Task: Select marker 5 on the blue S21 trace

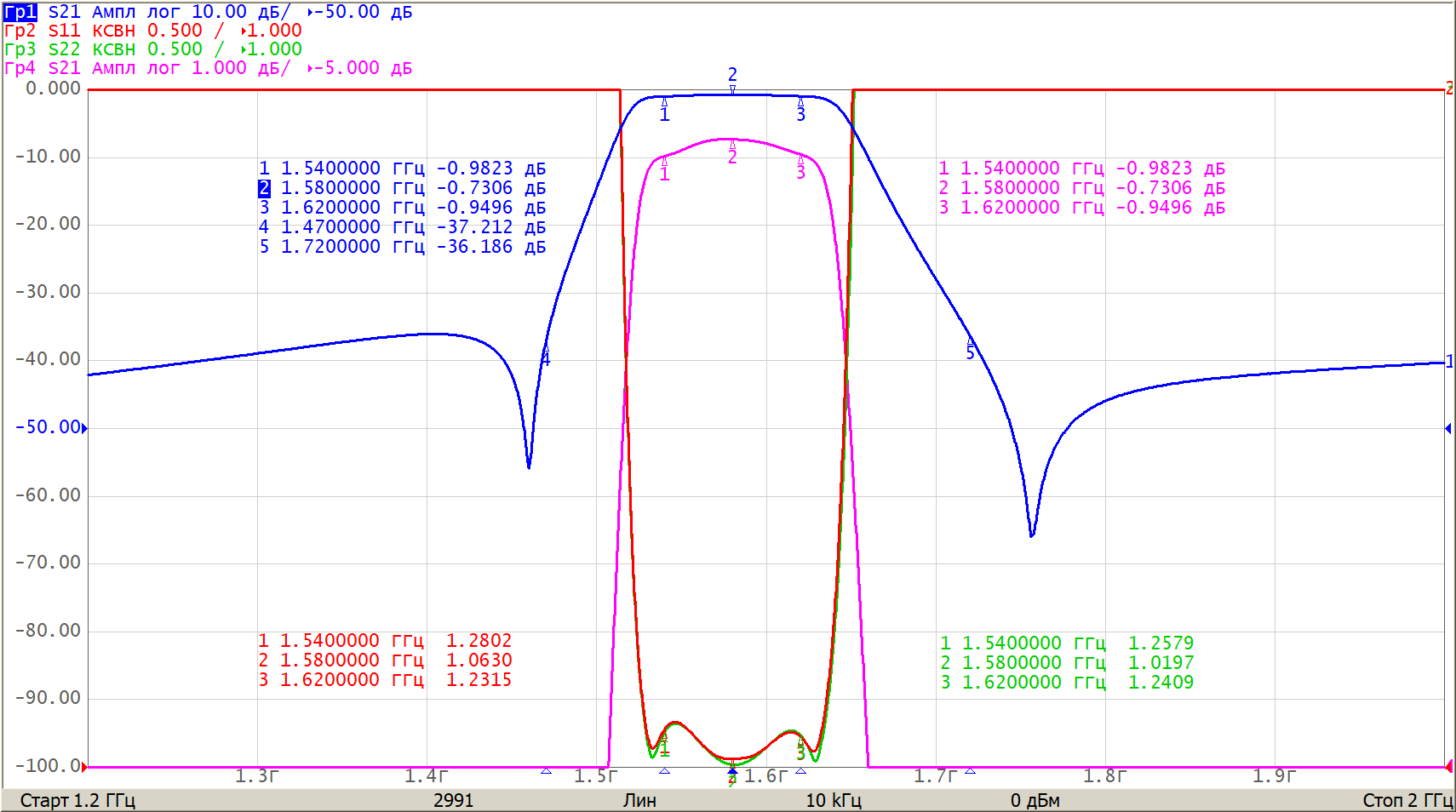Action: (x=971, y=350)
